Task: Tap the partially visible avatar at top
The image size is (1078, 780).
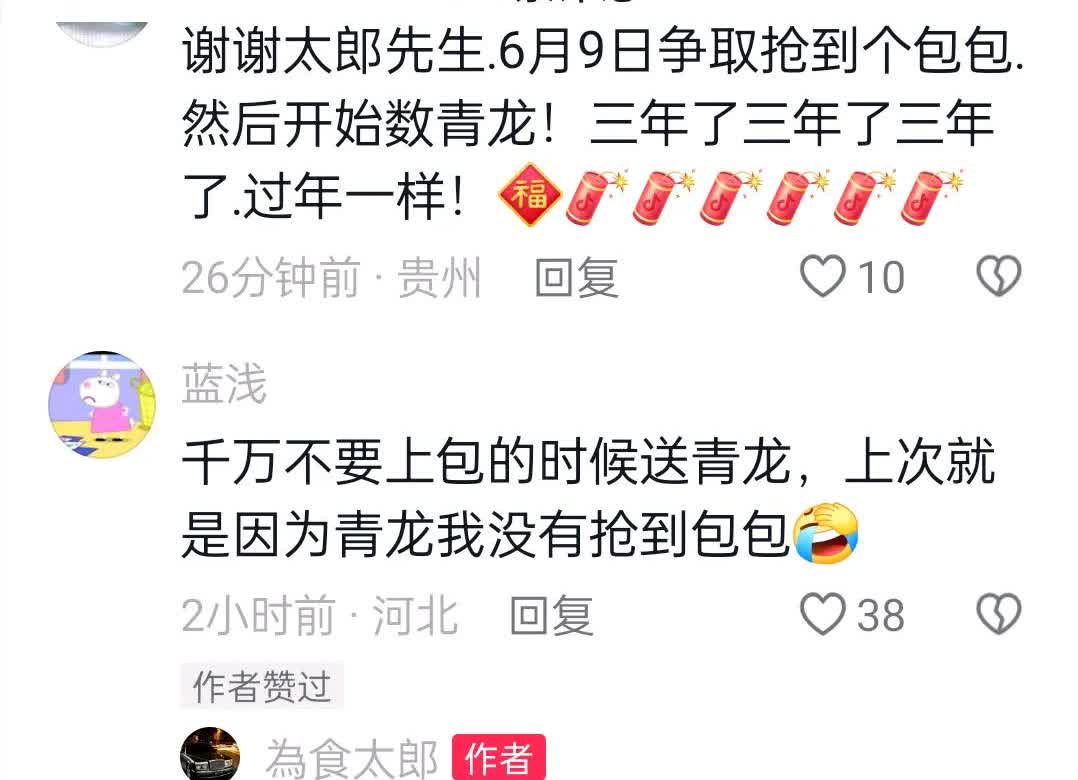Action: coord(102,34)
